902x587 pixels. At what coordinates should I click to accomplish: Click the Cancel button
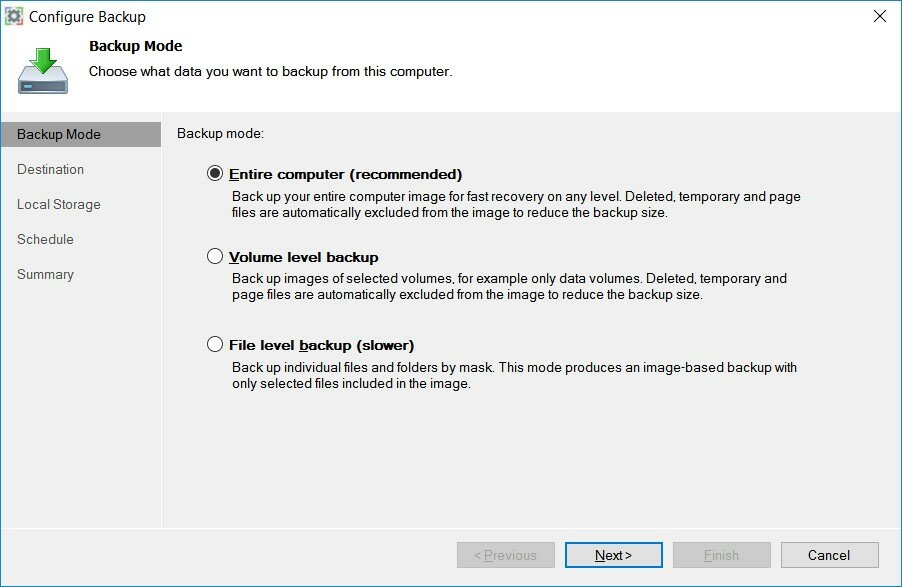pos(829,555)
